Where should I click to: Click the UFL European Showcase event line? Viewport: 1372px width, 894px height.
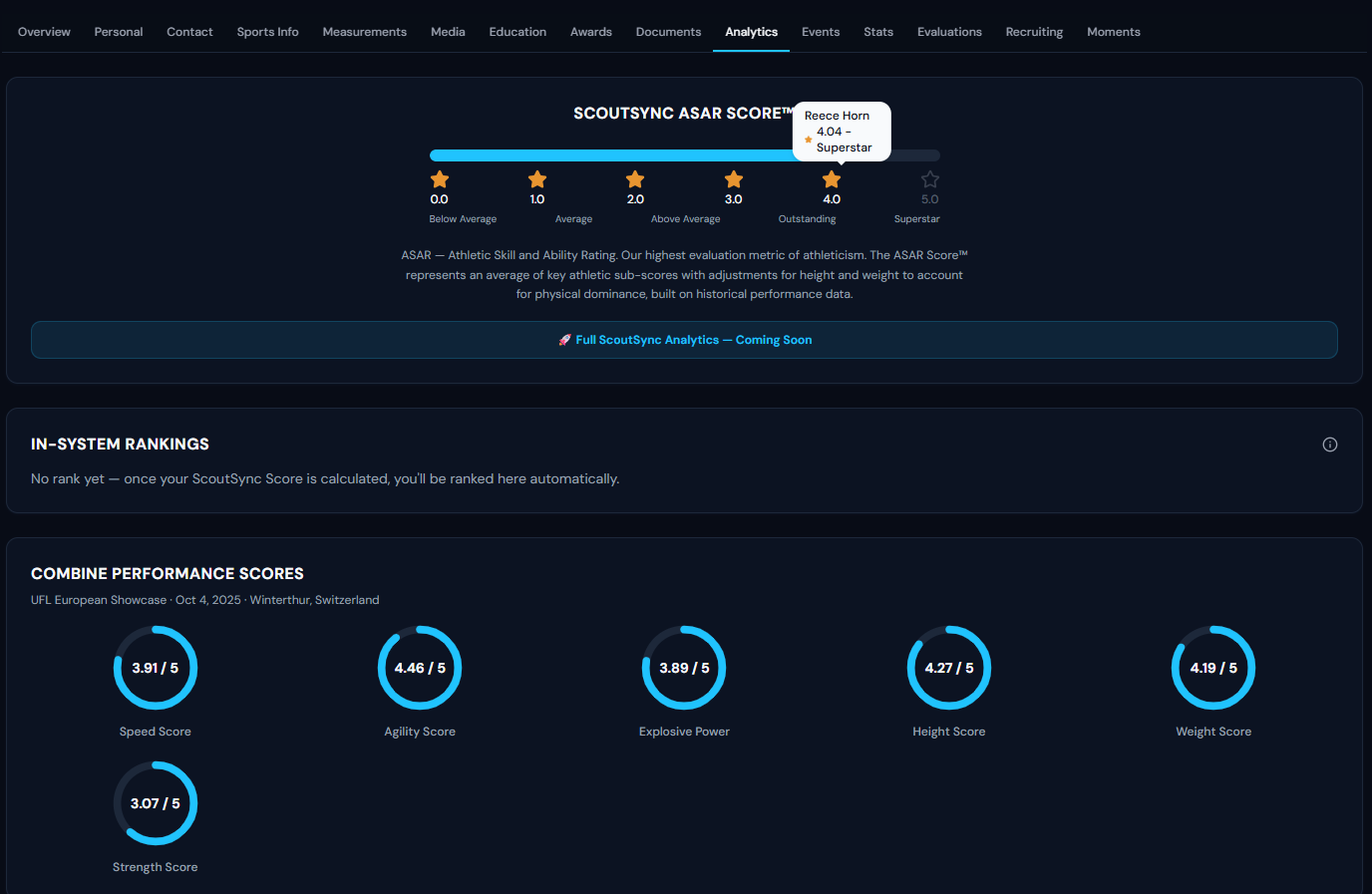coord(205,600)
